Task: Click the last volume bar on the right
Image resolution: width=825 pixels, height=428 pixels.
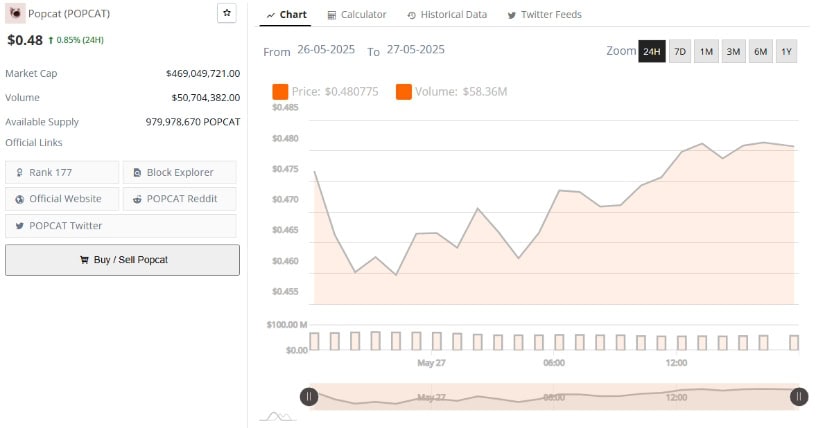Action: click(x=794, y=343)
